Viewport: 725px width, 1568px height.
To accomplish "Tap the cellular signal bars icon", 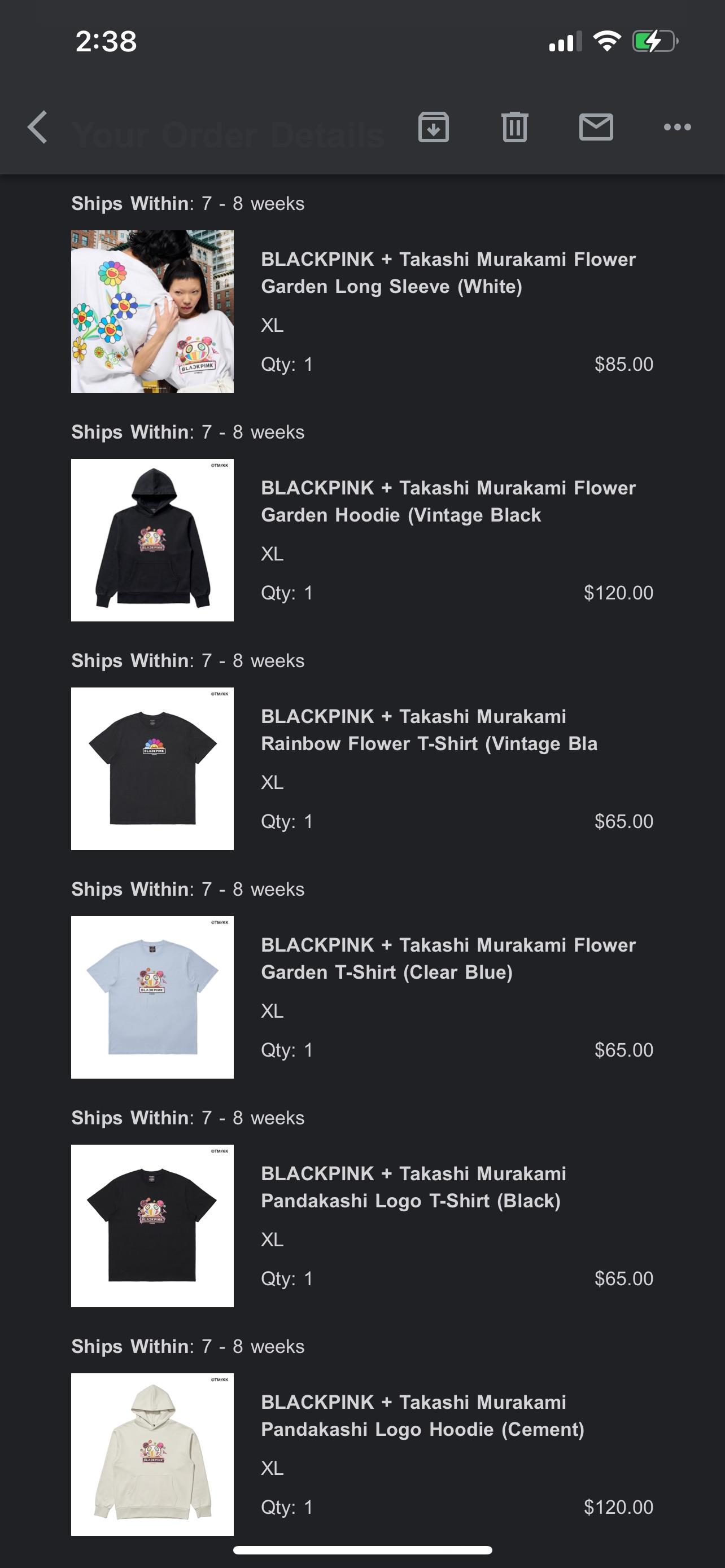I will coord(566,41).
